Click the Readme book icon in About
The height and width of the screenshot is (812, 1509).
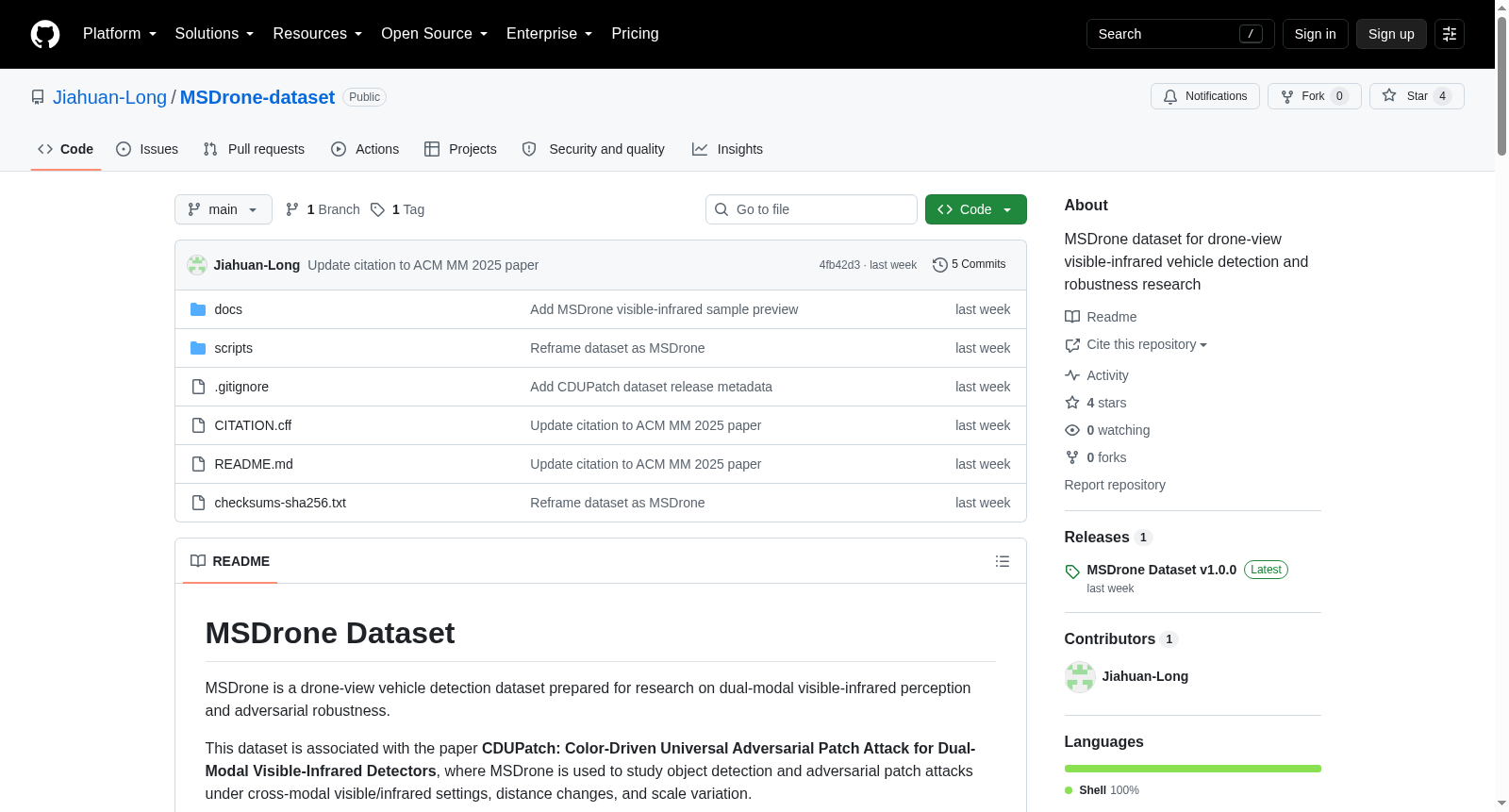(1072, 317)
